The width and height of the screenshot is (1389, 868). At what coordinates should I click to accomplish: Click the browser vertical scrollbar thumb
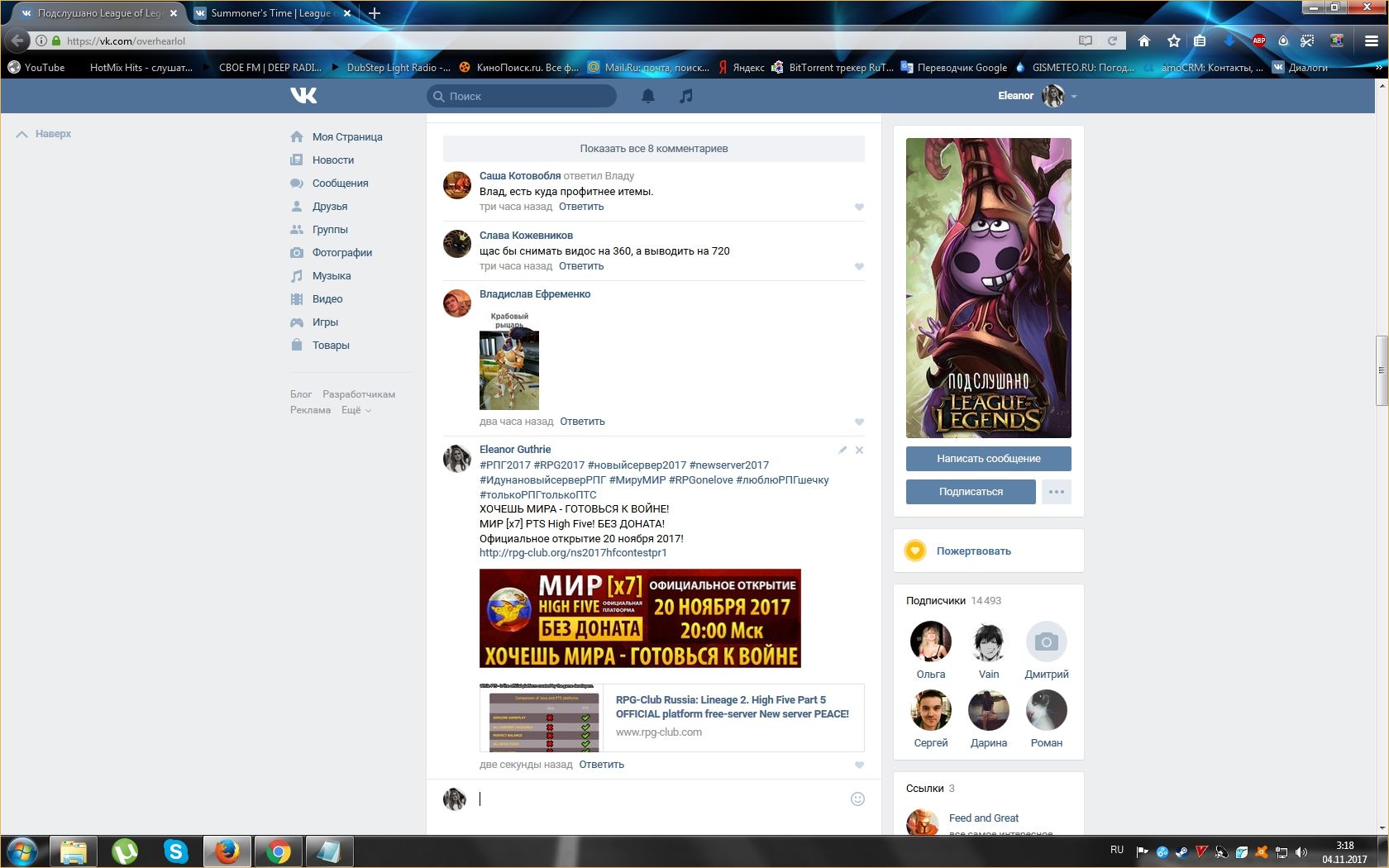coord(1381,370)
